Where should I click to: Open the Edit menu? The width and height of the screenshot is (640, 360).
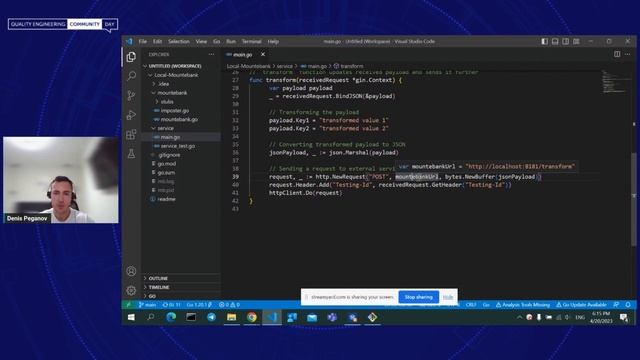click(158, 41)
